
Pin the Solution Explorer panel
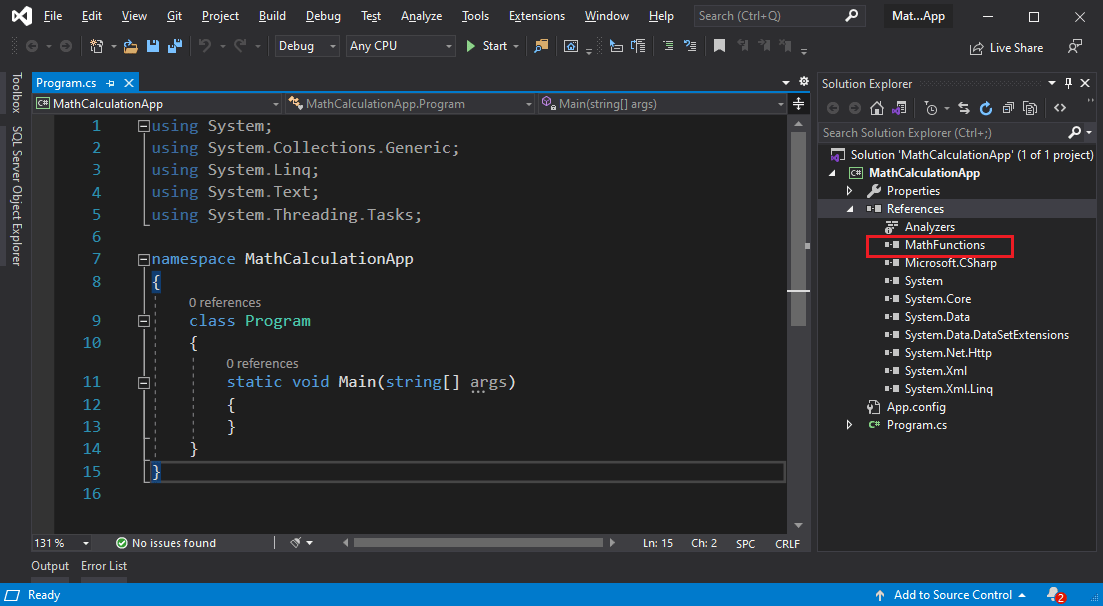pos(1069,83)
